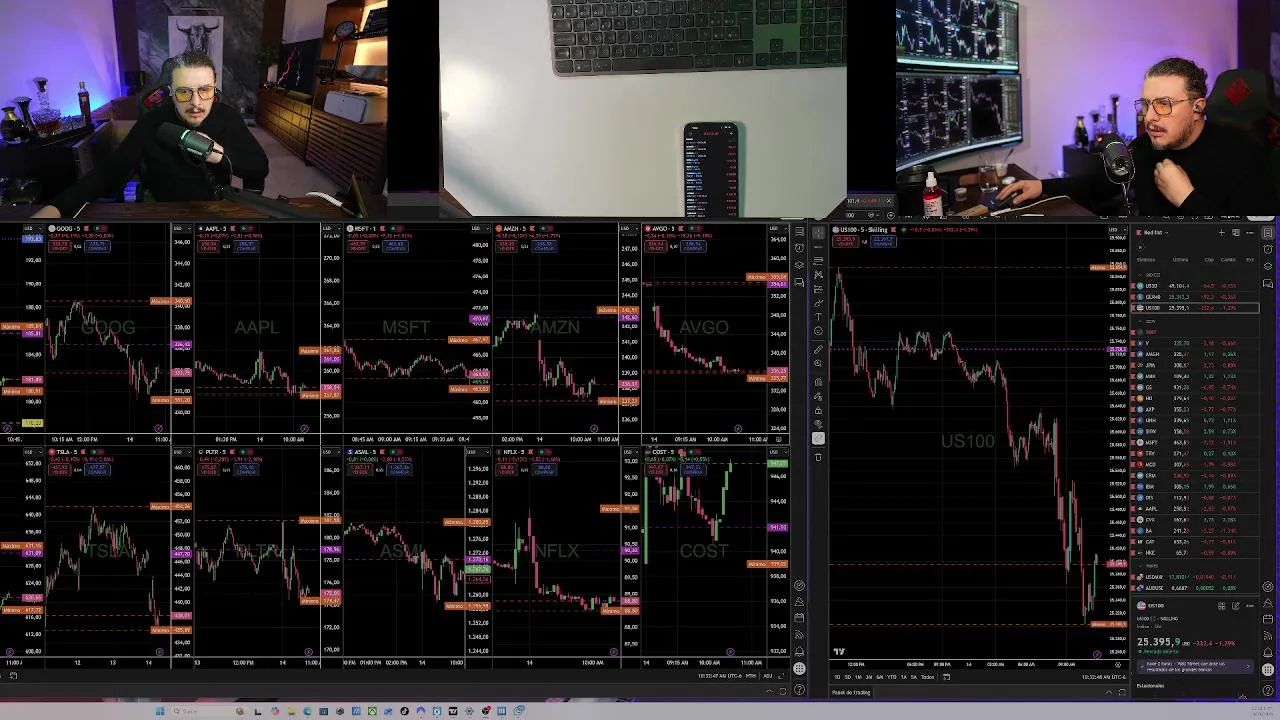1280x720 pixels.
Task: Open the go-to-date calendar icon below US100 chart
Action: 946,677
